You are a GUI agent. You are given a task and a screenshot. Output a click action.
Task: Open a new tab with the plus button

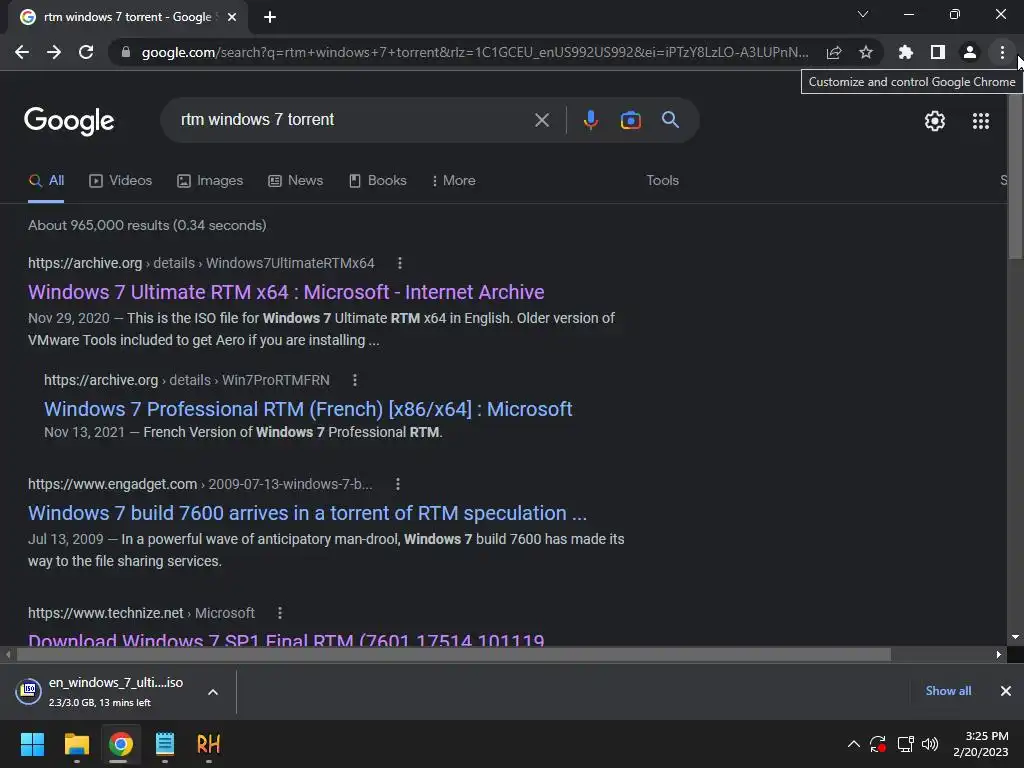(x=270, y=17)
